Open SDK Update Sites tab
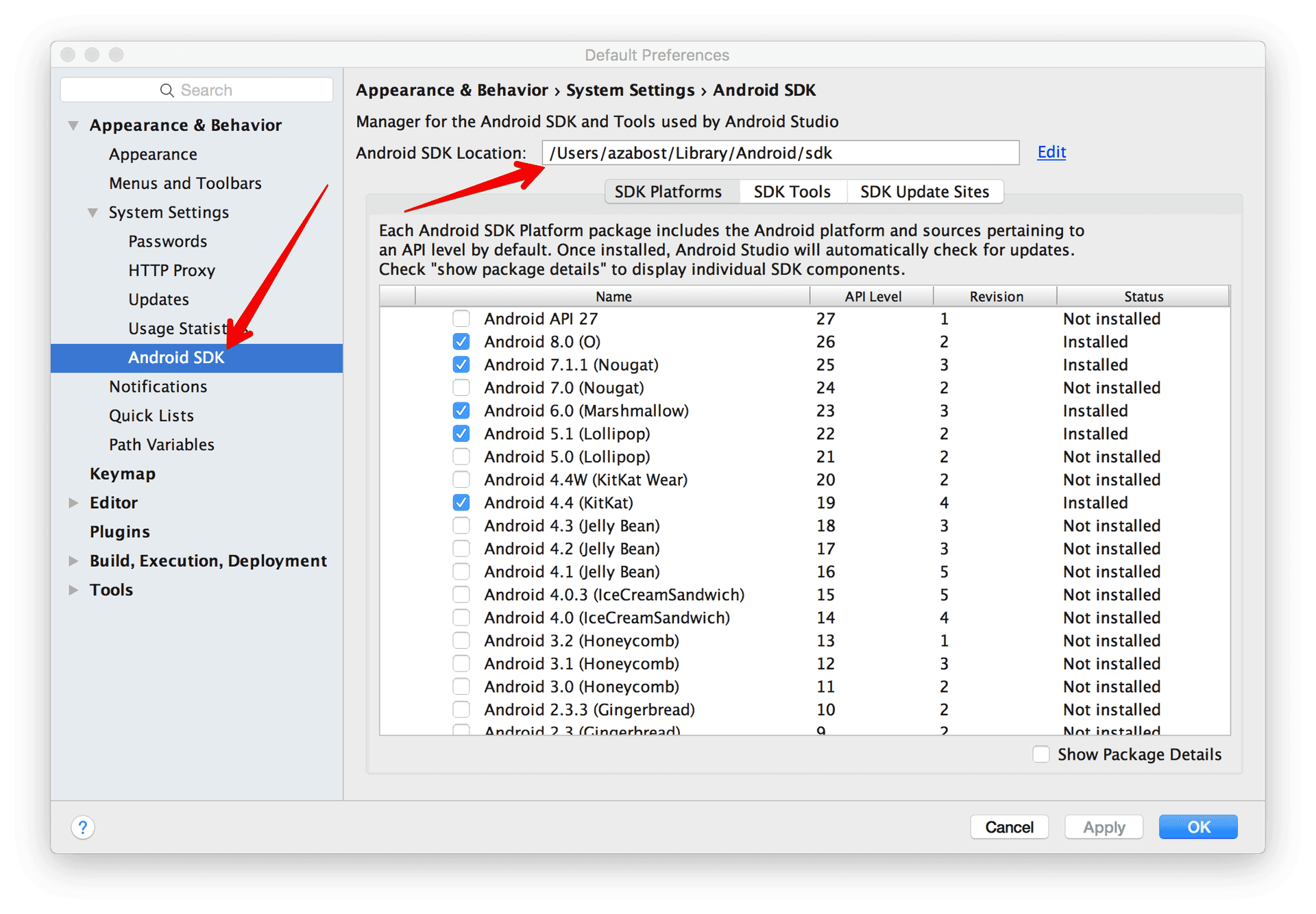The image size is (1316, 914). (924, 192)
